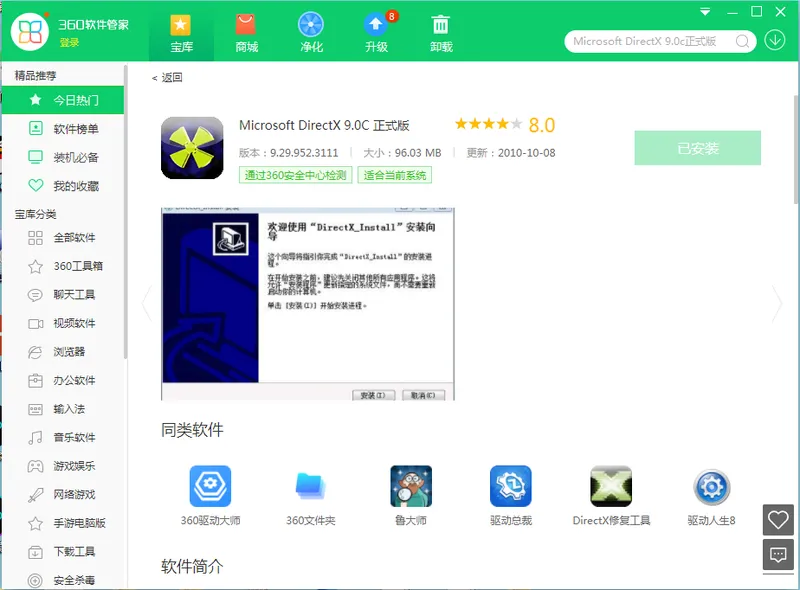Open 软件榜单 in the sidebar

click(63, 129)
